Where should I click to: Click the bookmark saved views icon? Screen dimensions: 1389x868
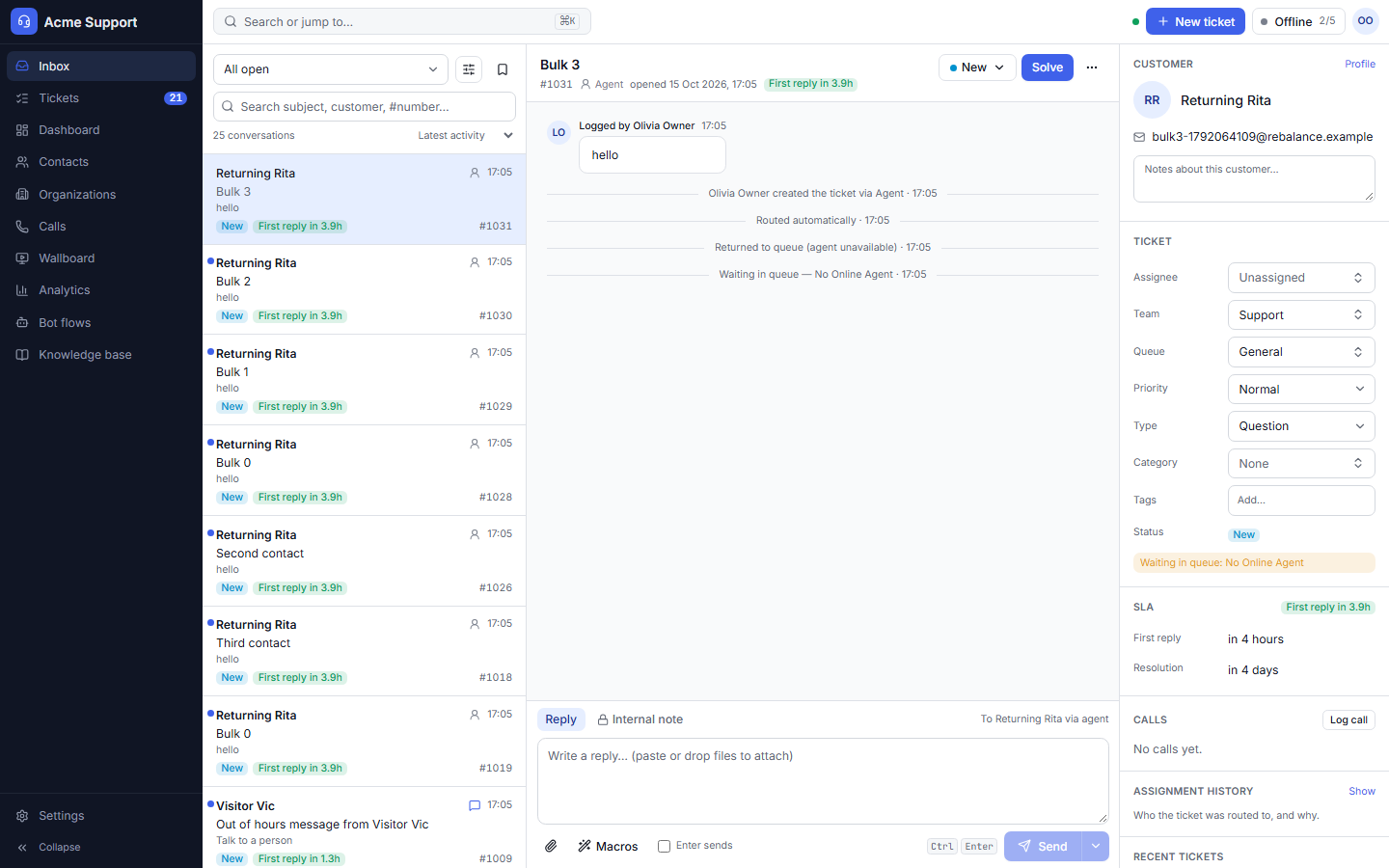pyautogui.click(x=503, y=69)
